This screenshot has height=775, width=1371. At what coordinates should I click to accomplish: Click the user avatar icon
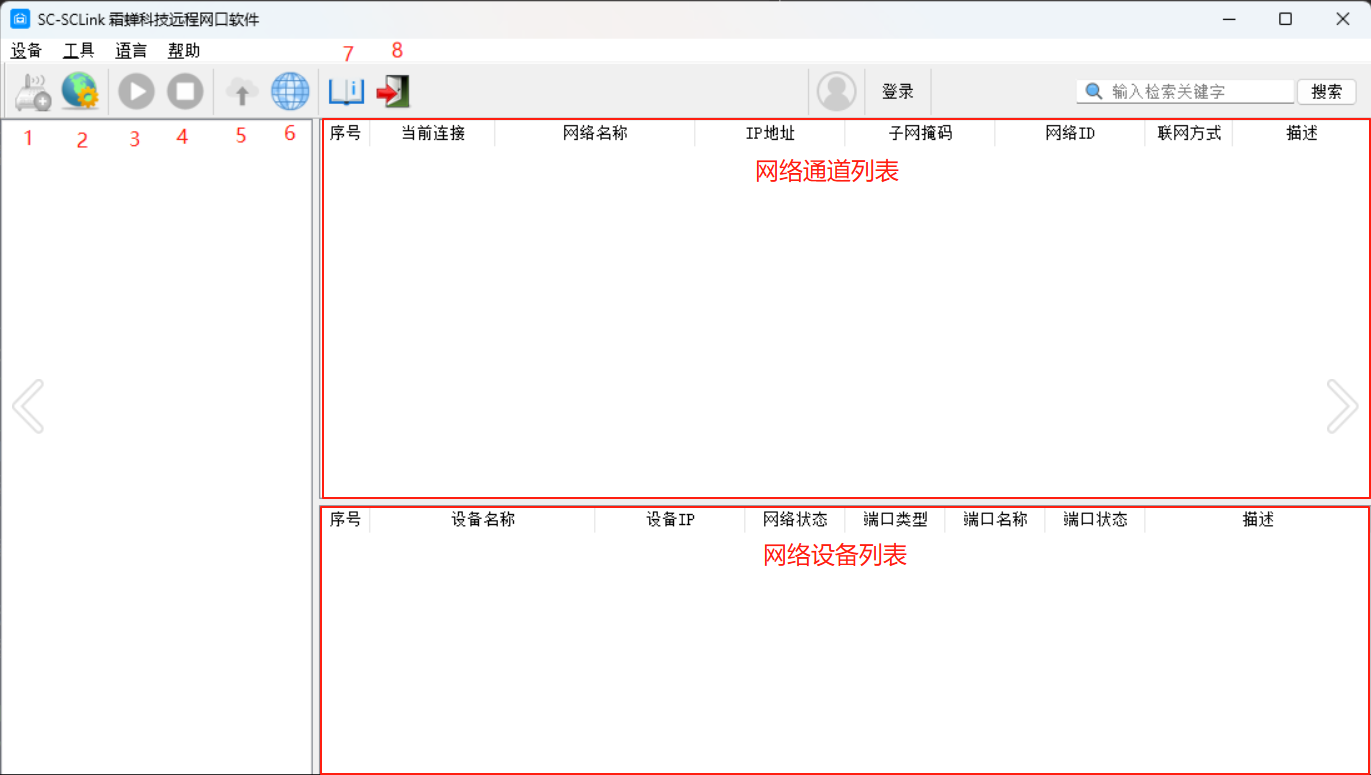tap(836, 92)
